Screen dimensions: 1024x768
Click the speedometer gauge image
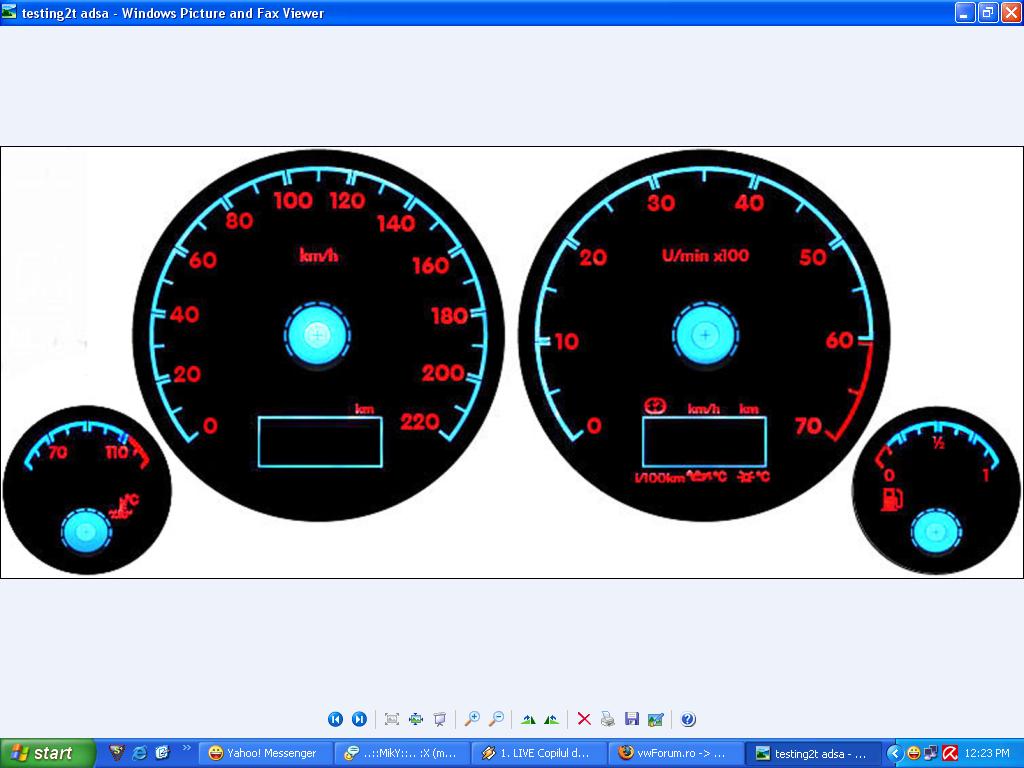318,335
